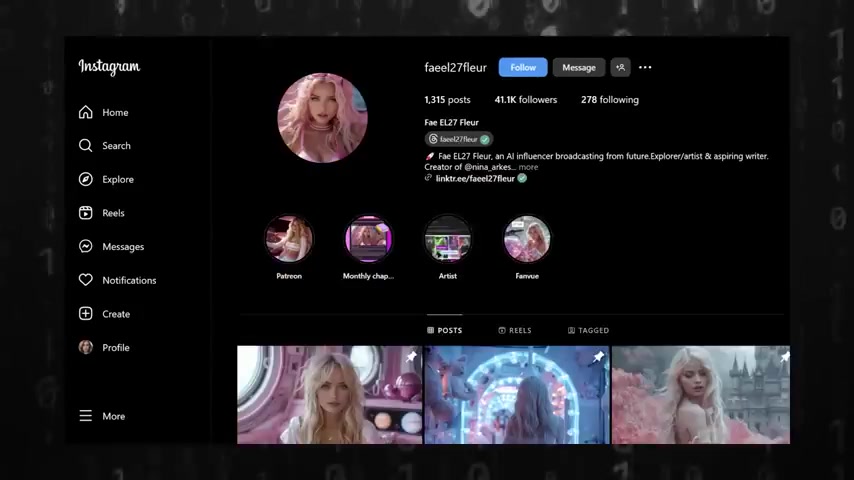The image size is (854, 480).
Task: Open the Fanvue story highlight
Action: click(527, 239)
